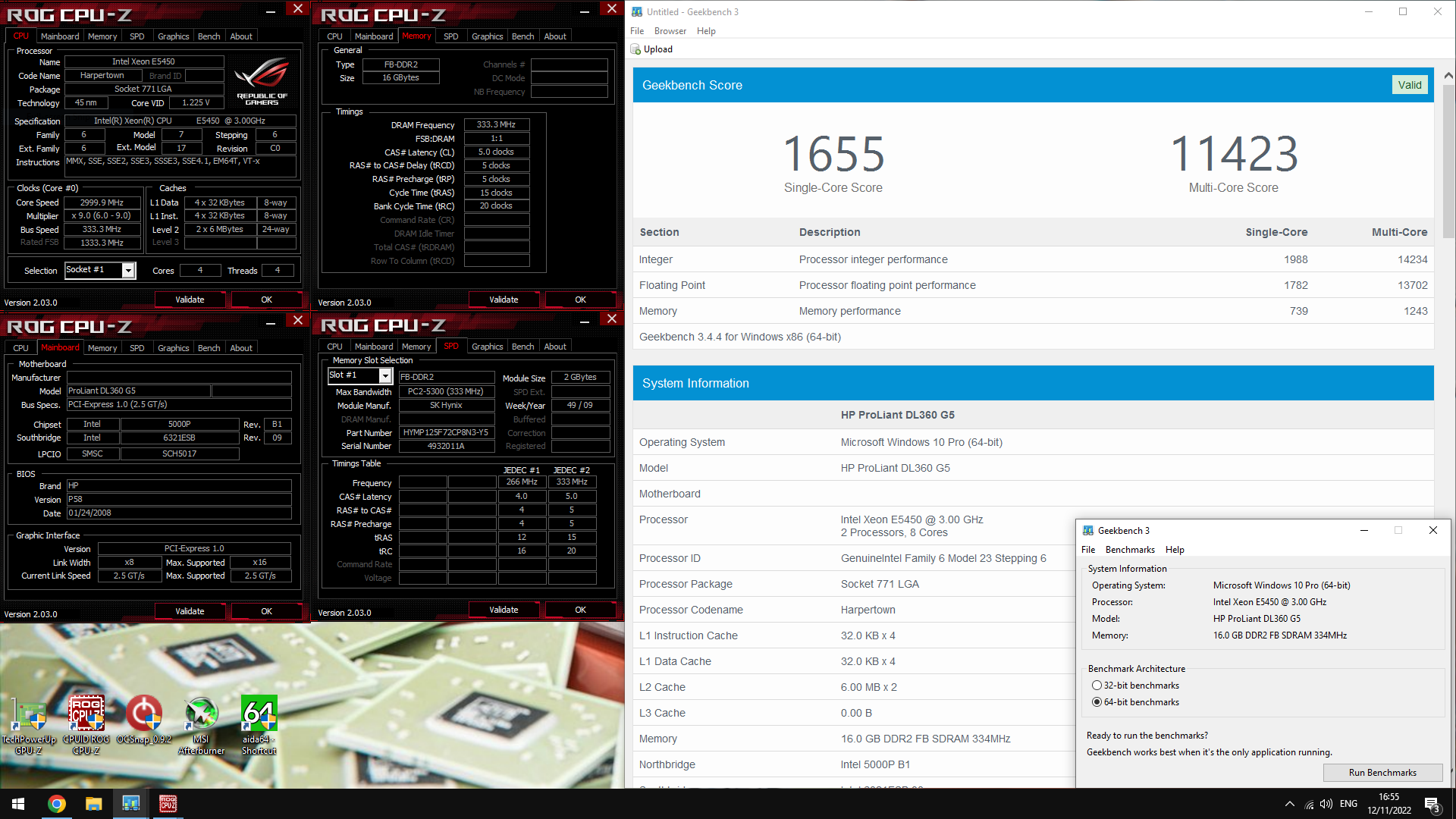This screenshot has height=819, width=1456.
Task: Select 64-bit benchmarks radio button
Action: tap(1097, 702)
